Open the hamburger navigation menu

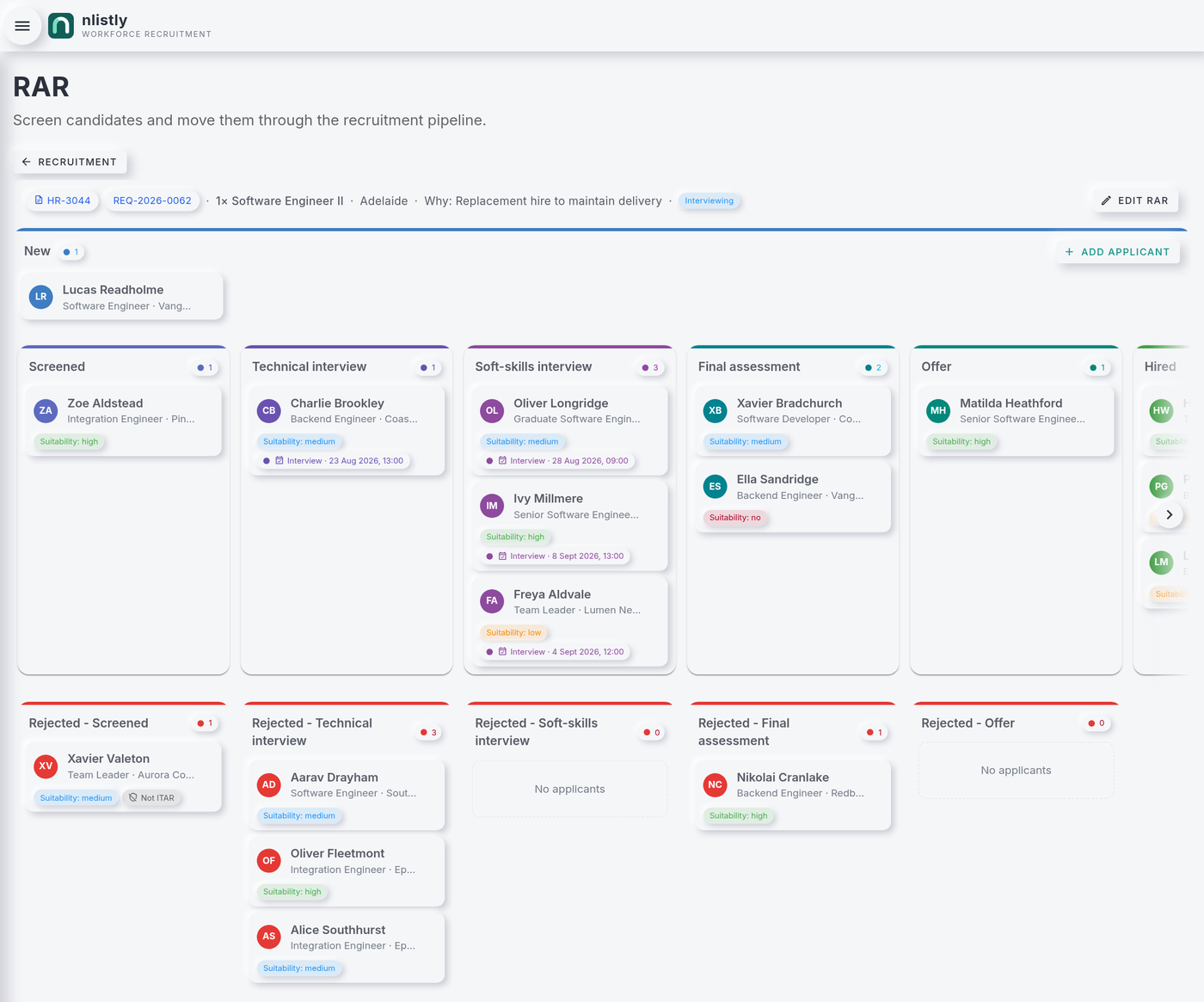click(x=22, y=26)
